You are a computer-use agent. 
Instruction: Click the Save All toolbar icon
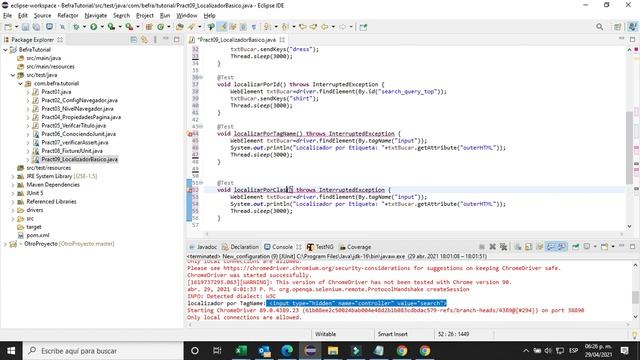click(x=36, y=27)
